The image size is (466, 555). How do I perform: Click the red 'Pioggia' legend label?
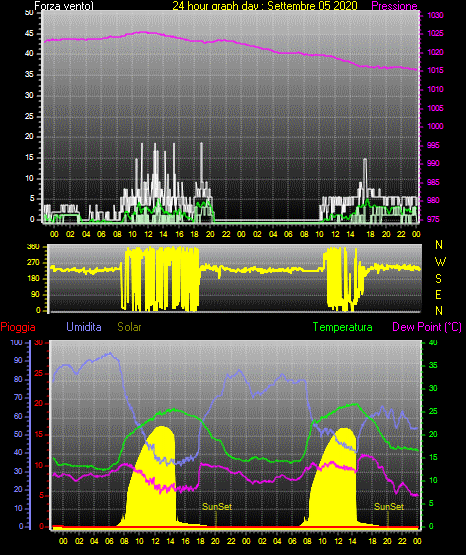(18, 327)
